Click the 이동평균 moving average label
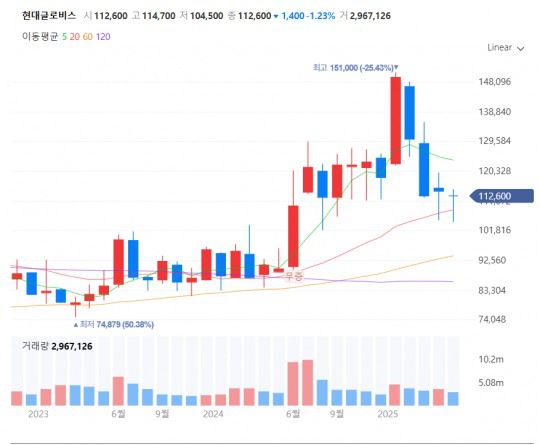Image resolution: width=540 pixels, height=445 pixels. [40, 37]
